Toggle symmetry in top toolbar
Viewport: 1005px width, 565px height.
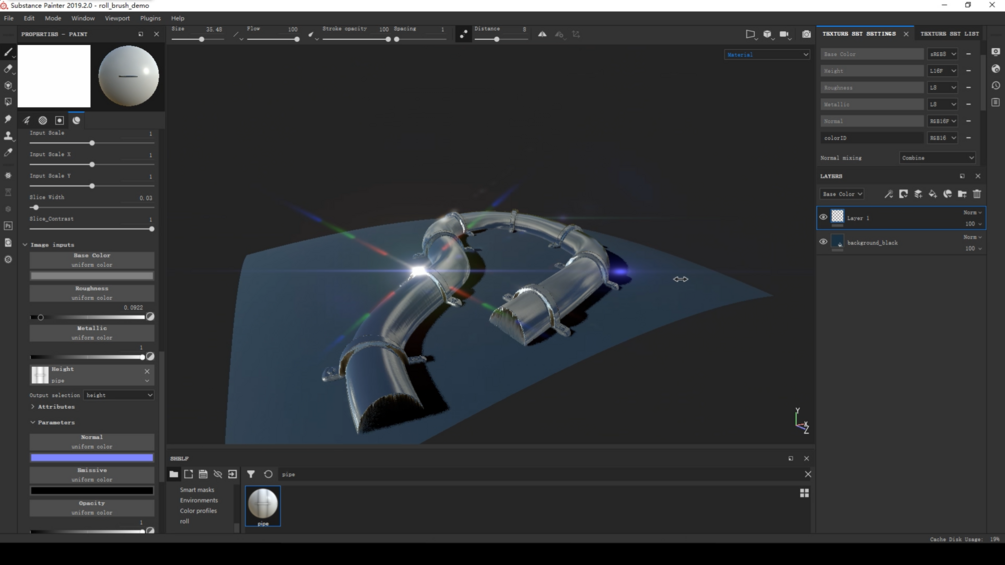click(x=542, y=34)
